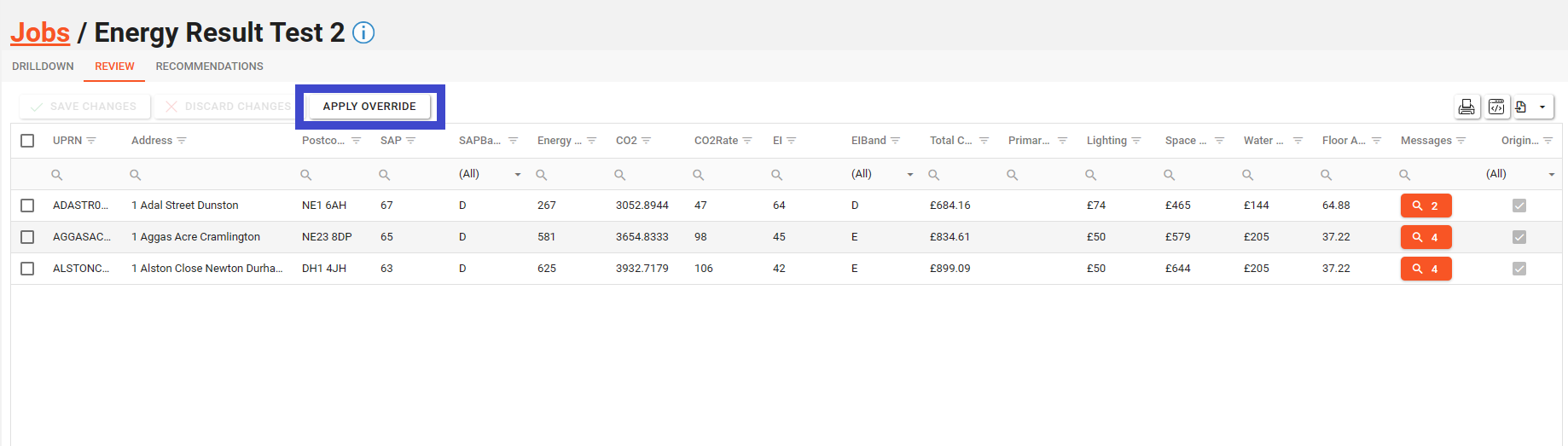Open the Lighting column filter icon
Screen dimensions: 1568x446
tap(1136, 141)
